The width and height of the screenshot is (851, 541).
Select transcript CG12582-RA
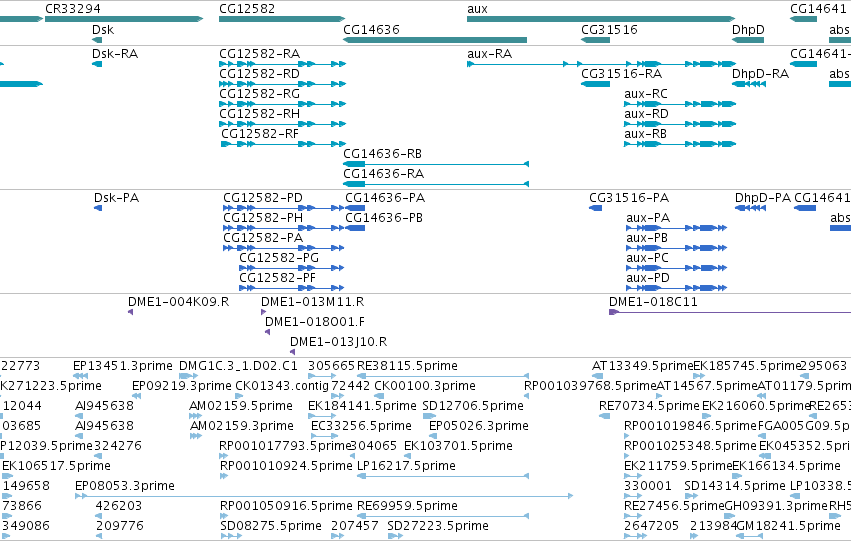coord(259,54)
